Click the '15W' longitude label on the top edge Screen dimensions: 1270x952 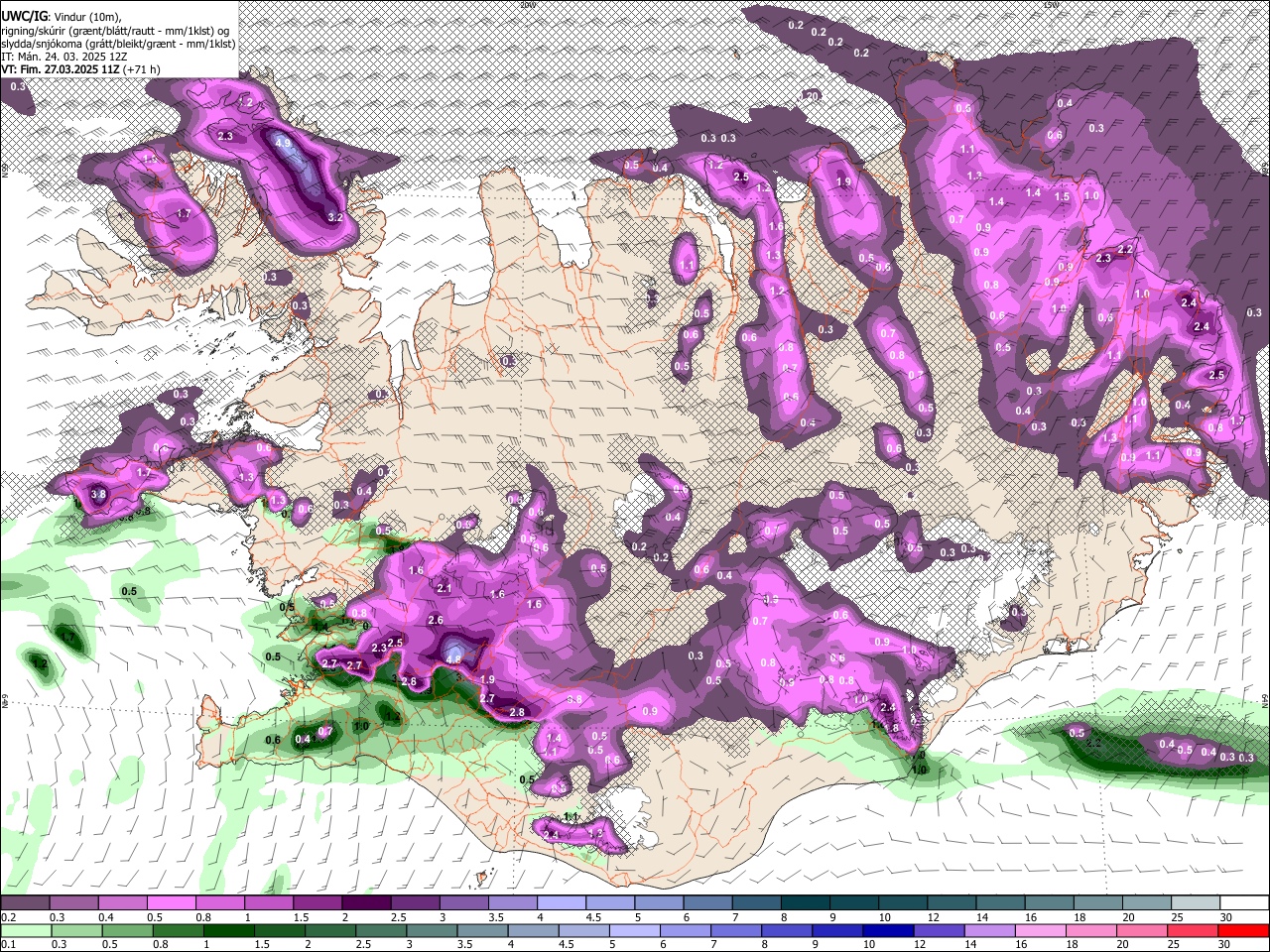point(1051,5)
